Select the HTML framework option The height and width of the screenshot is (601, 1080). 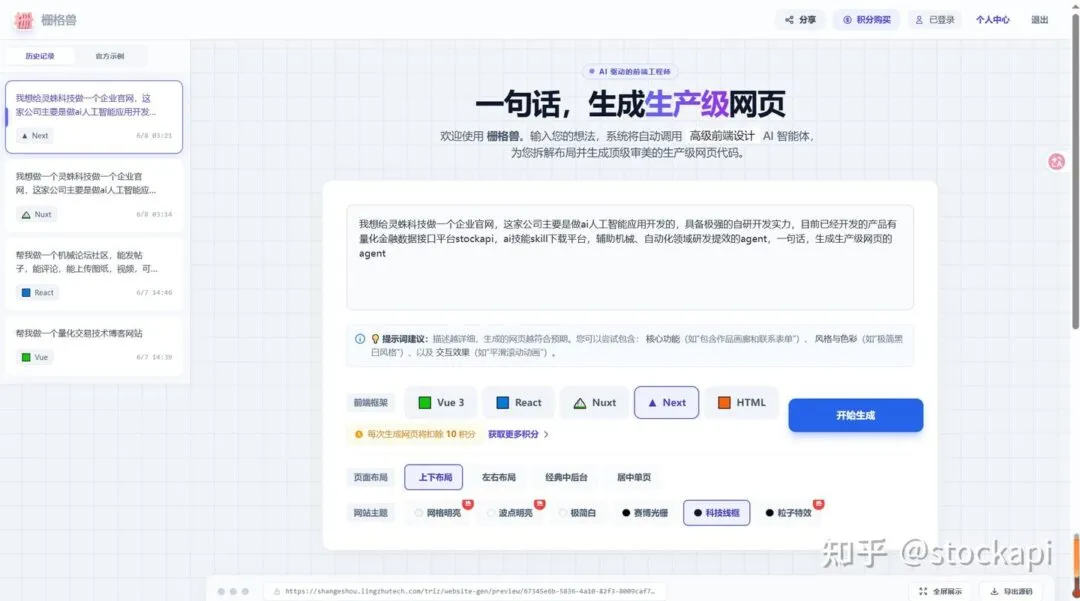click(741, 403)
